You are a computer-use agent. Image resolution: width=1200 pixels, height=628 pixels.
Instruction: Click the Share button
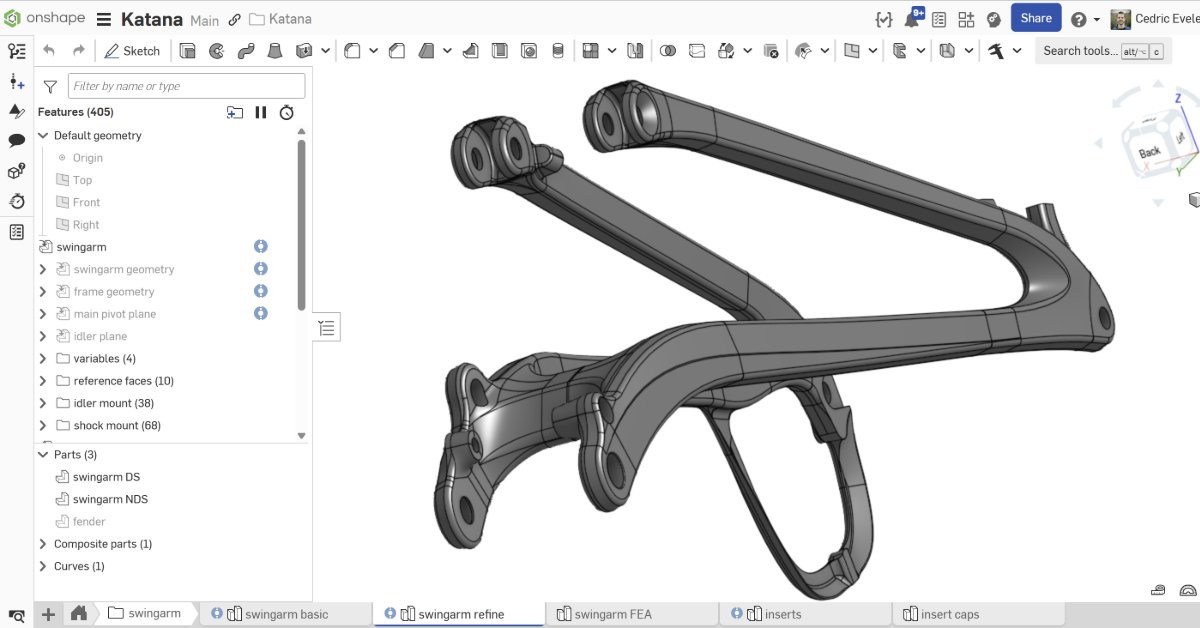point(1036,18)
